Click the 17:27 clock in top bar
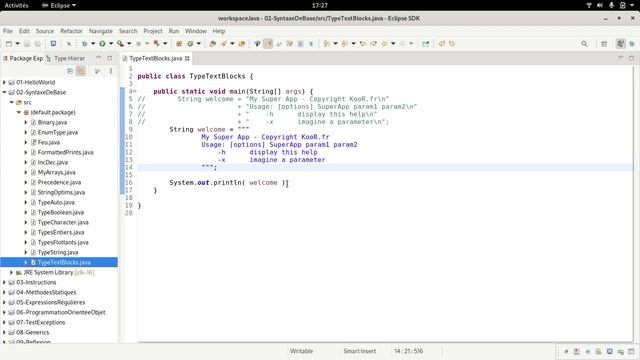This screenshot has height=360, width=640. pyautogui.click(x=320, y=5)
